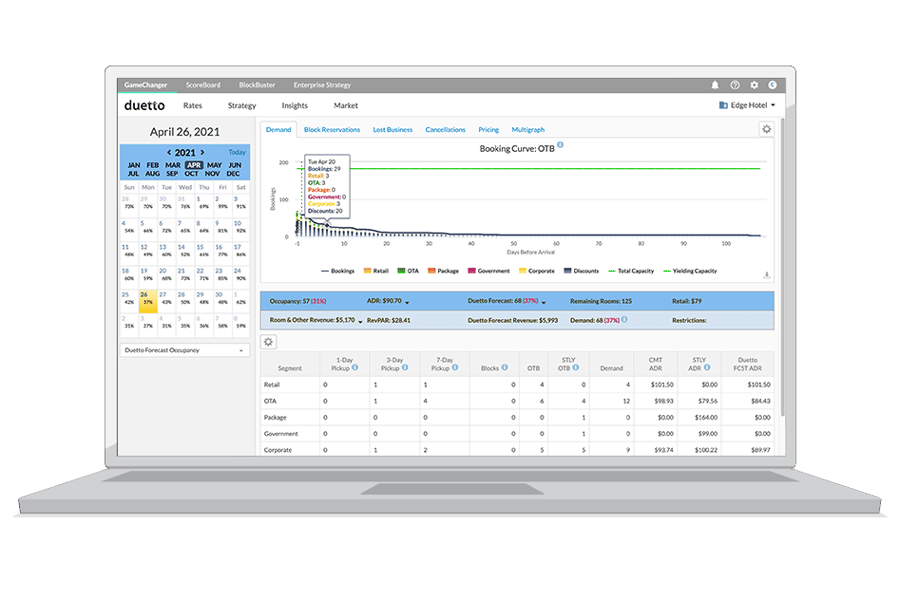This screenshot has width=900, height=600.
Task: Click the Booking Curve info icon
Action: 561,146
